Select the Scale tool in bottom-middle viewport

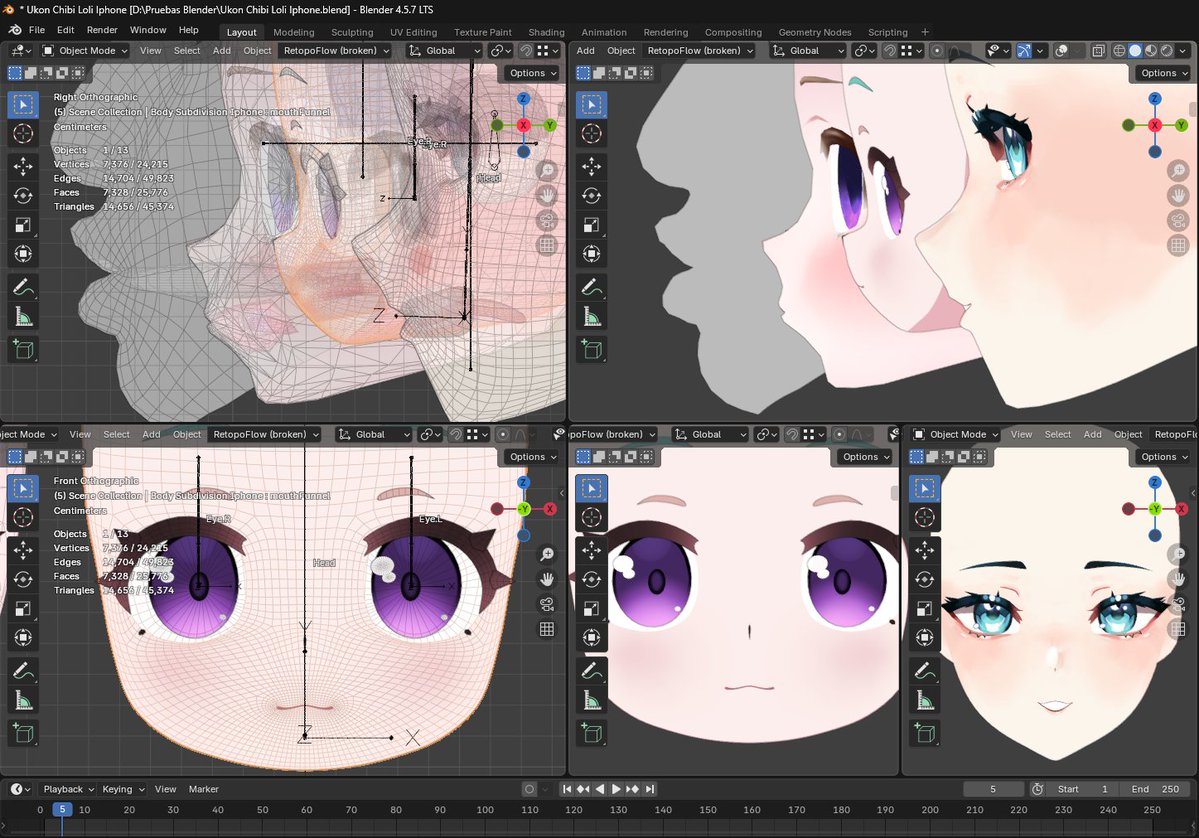click(x=591, y=609)
